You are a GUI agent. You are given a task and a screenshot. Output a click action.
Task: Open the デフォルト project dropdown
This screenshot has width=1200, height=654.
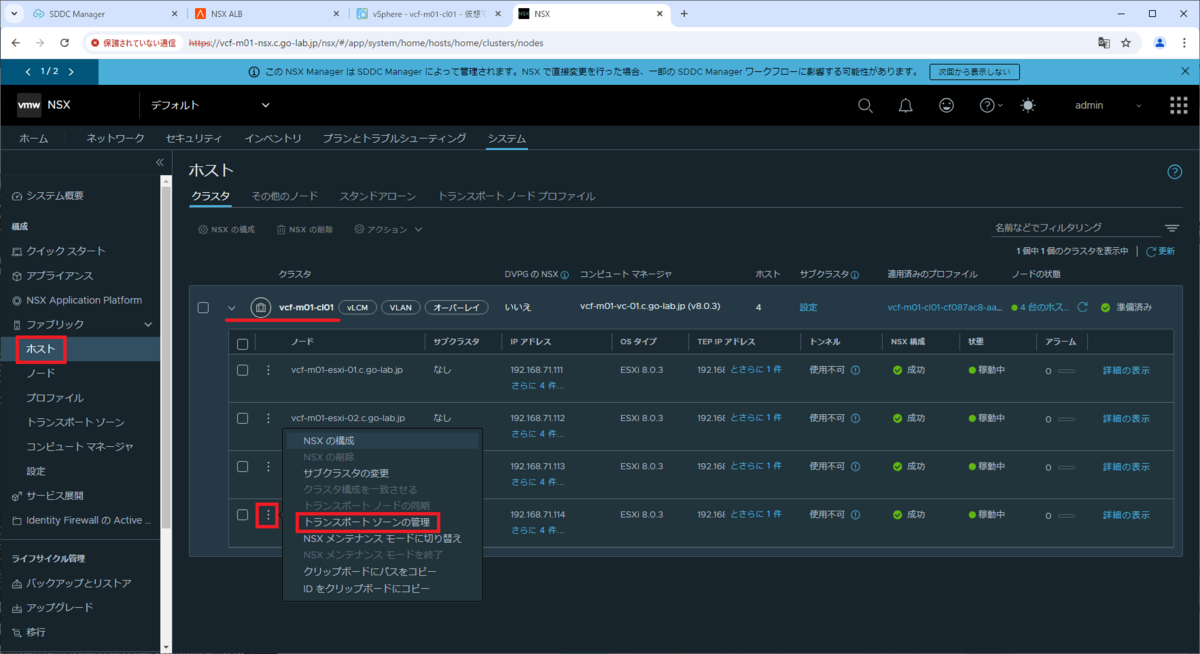(210, 105)
